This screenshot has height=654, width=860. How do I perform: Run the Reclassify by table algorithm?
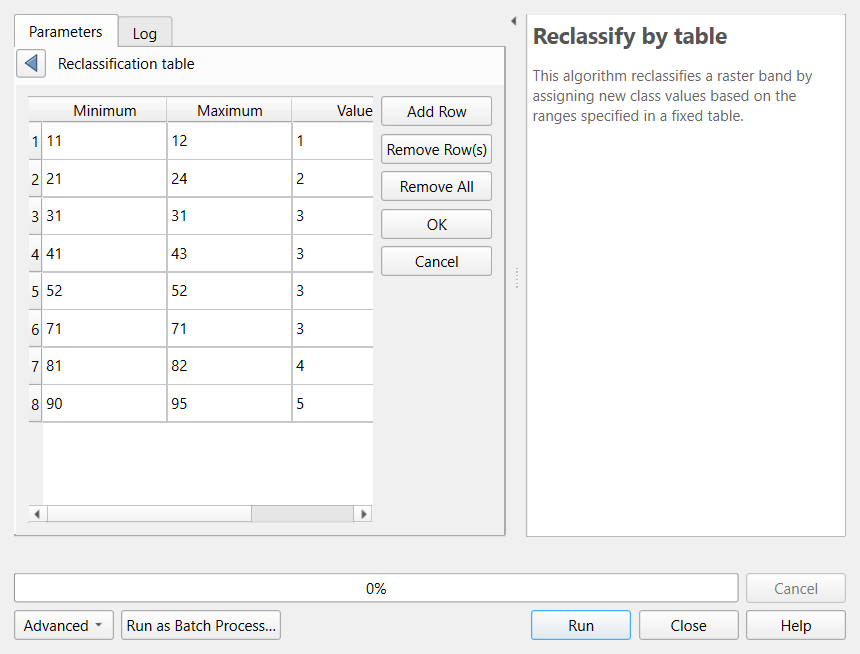pos(581,625)
